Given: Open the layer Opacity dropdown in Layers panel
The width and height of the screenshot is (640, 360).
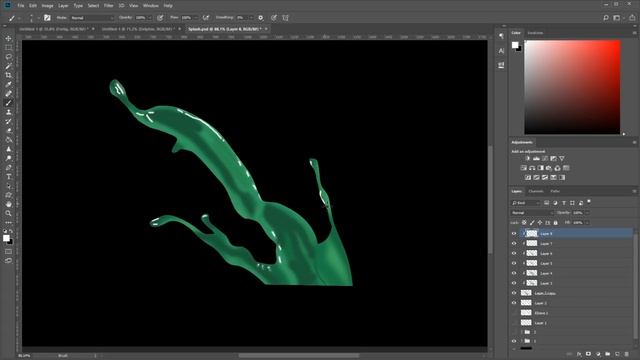Looking at the screenshot, I should (x=587, y=213).
